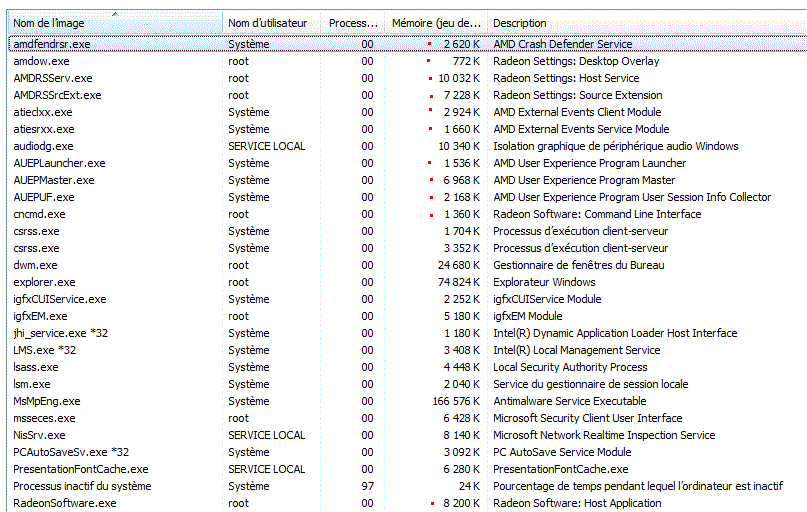
Task: Select csrss.exe using 1 704 K memory
Action: 36,231
